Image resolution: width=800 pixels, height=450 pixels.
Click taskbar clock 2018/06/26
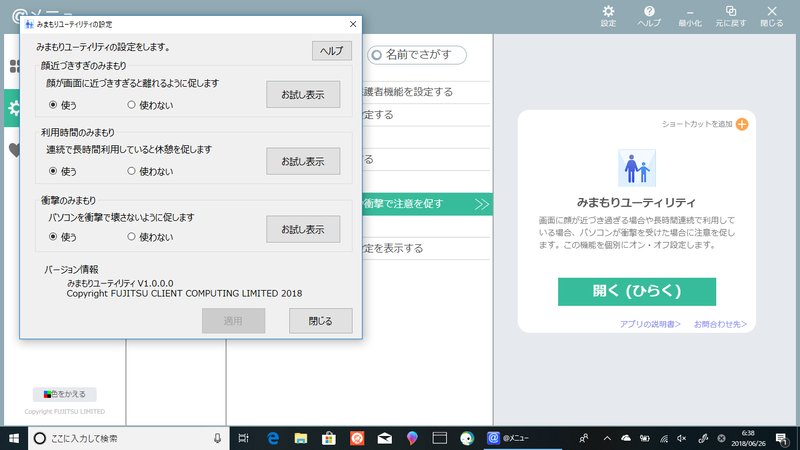pyautogui.click(x=748, y=438)
